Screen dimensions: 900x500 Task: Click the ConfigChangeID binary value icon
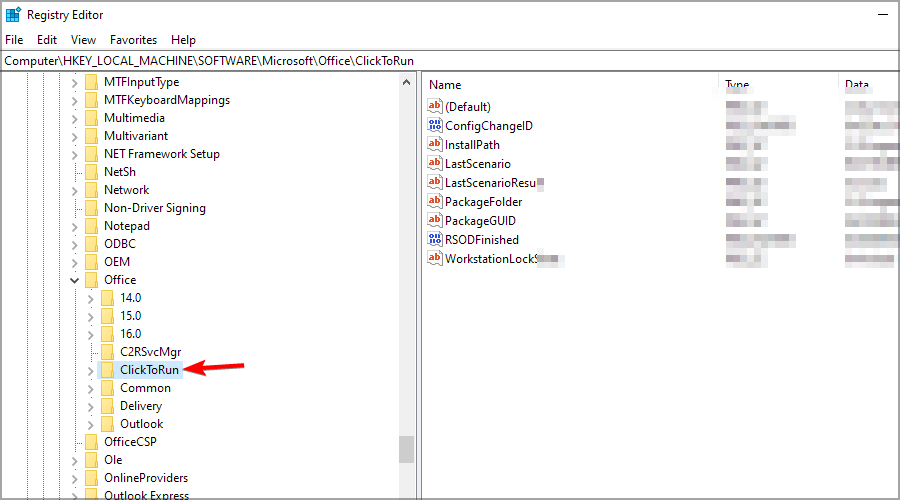(x=435, y=125)
